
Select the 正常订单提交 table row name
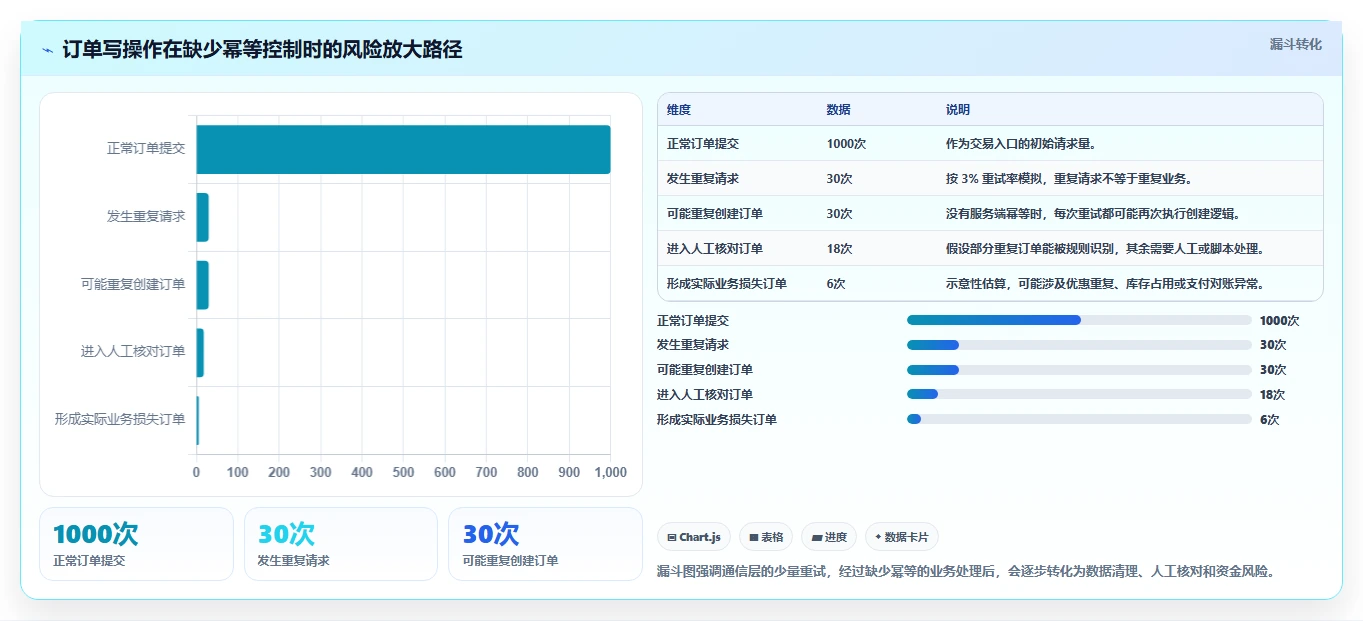click(703, 144)
